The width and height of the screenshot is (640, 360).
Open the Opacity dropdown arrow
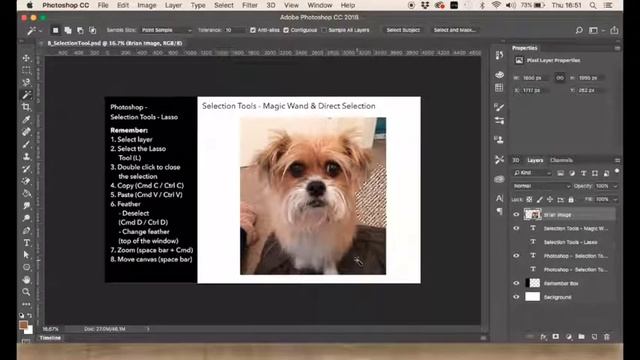click(x=615, y=186)
